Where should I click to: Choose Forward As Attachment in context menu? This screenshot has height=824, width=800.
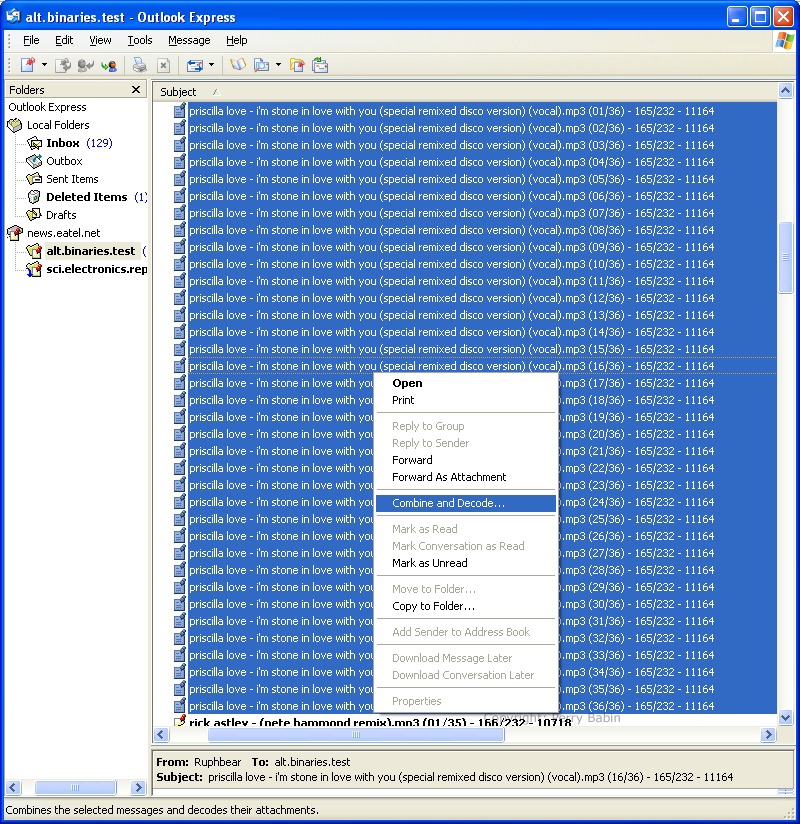[466, 477]
